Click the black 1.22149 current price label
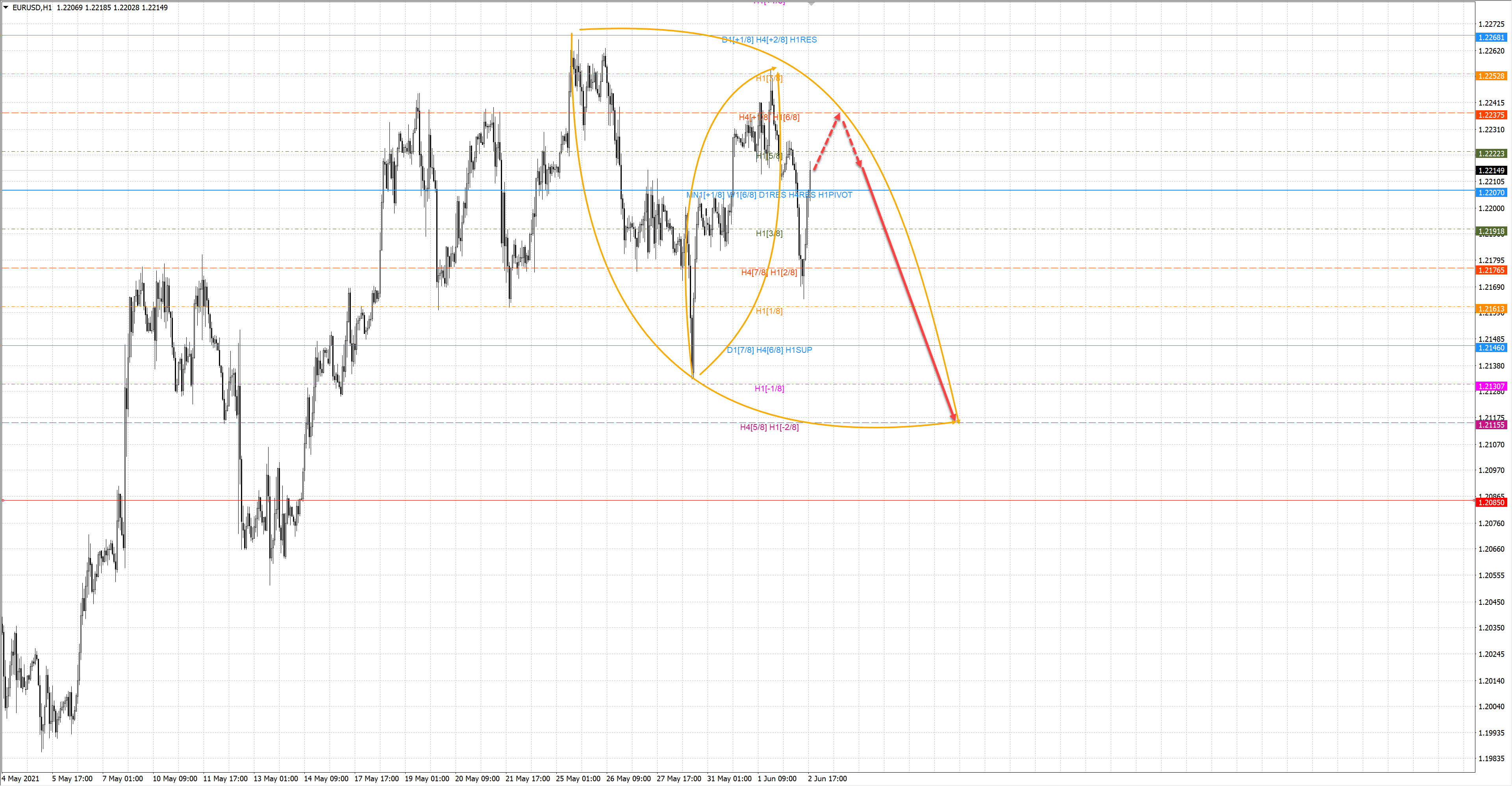1512x786 pixels. 1491,170
